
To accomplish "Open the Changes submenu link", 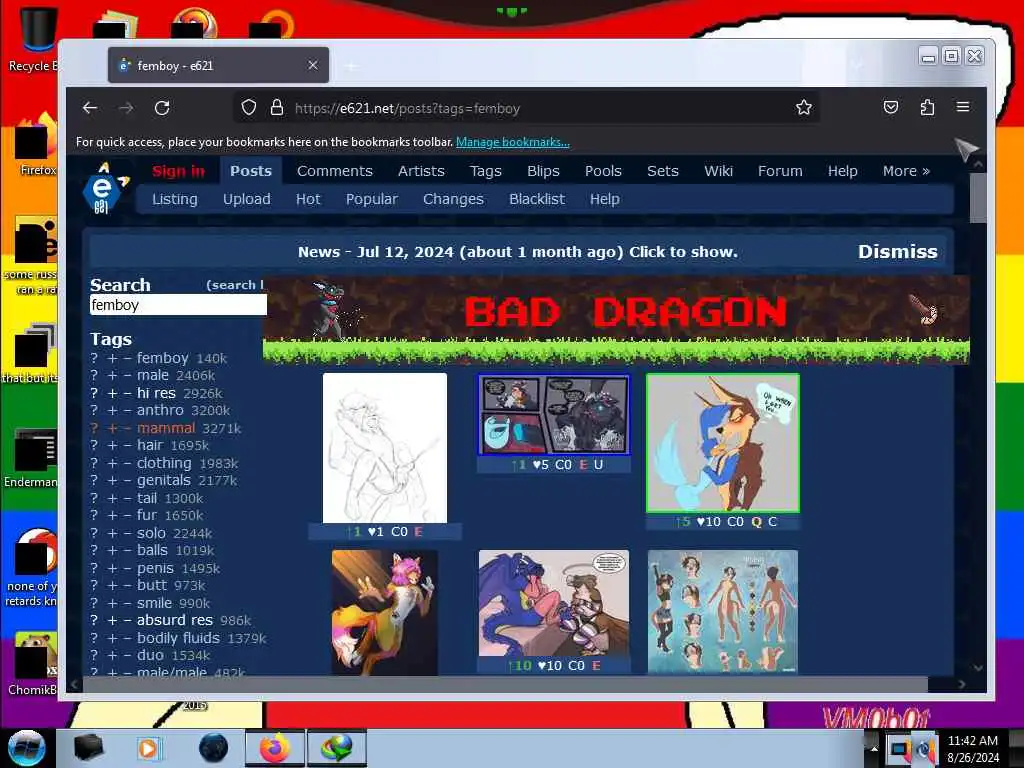I will tap(453, 199).
